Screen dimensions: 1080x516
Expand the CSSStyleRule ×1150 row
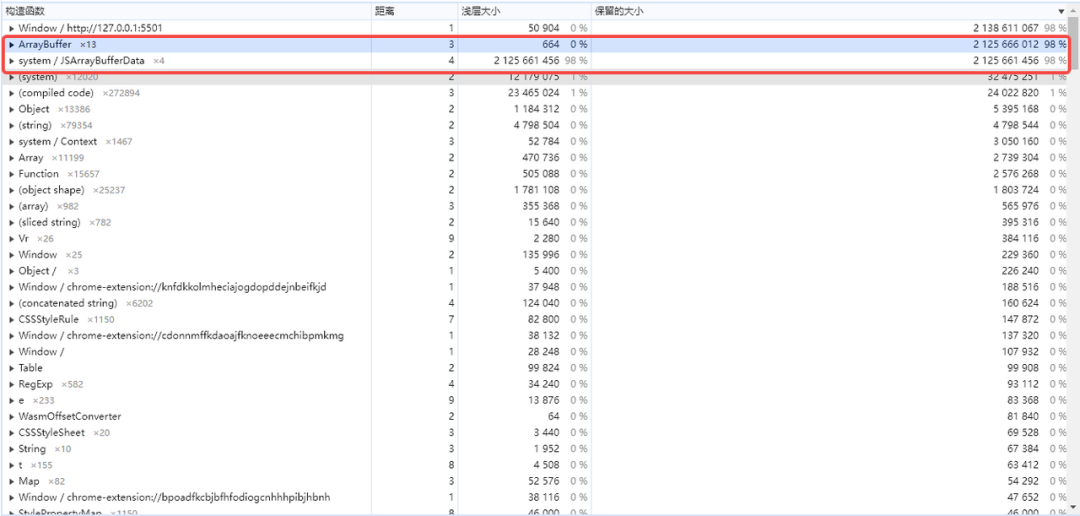[12, 320]
